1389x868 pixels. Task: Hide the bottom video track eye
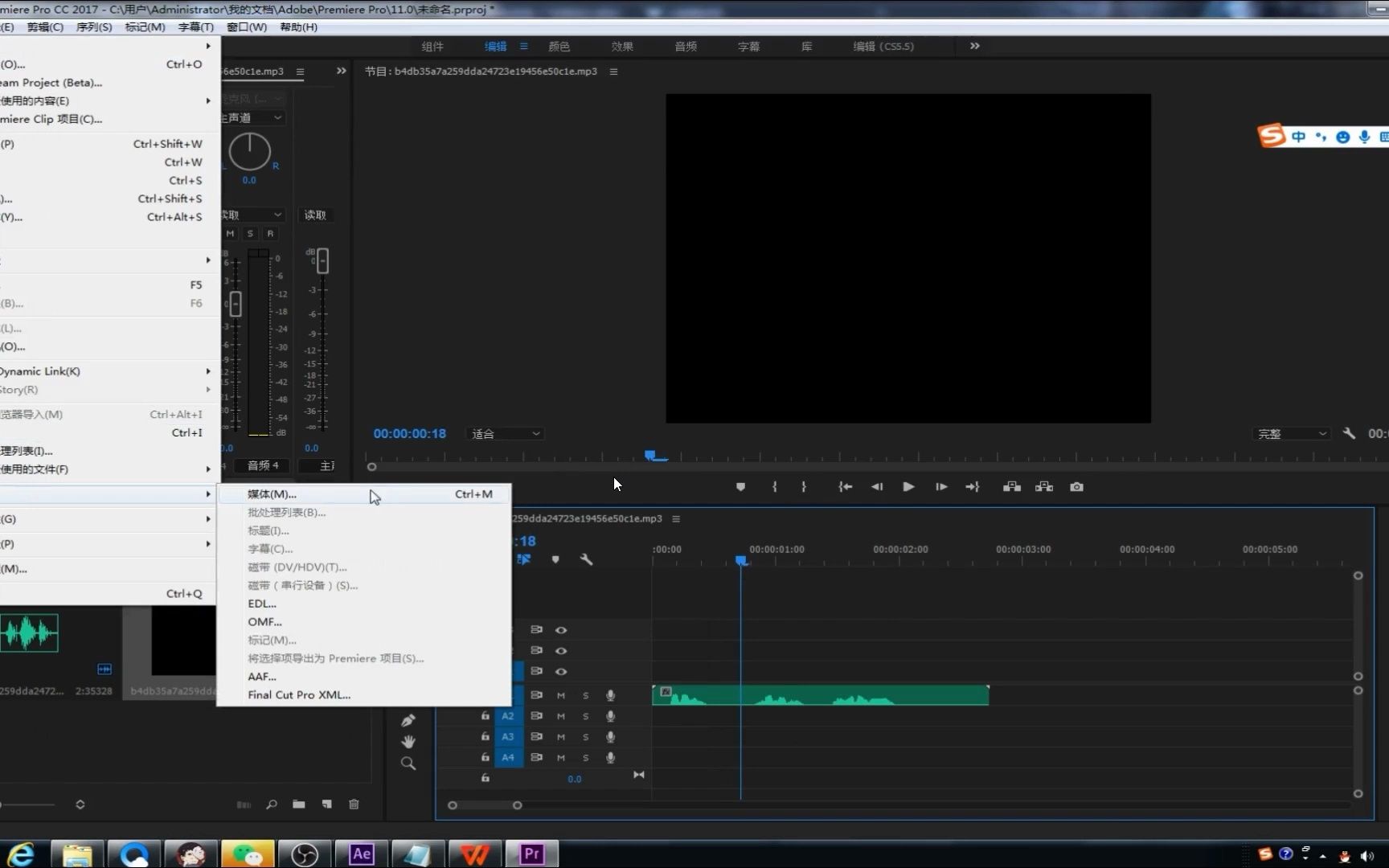561,672
